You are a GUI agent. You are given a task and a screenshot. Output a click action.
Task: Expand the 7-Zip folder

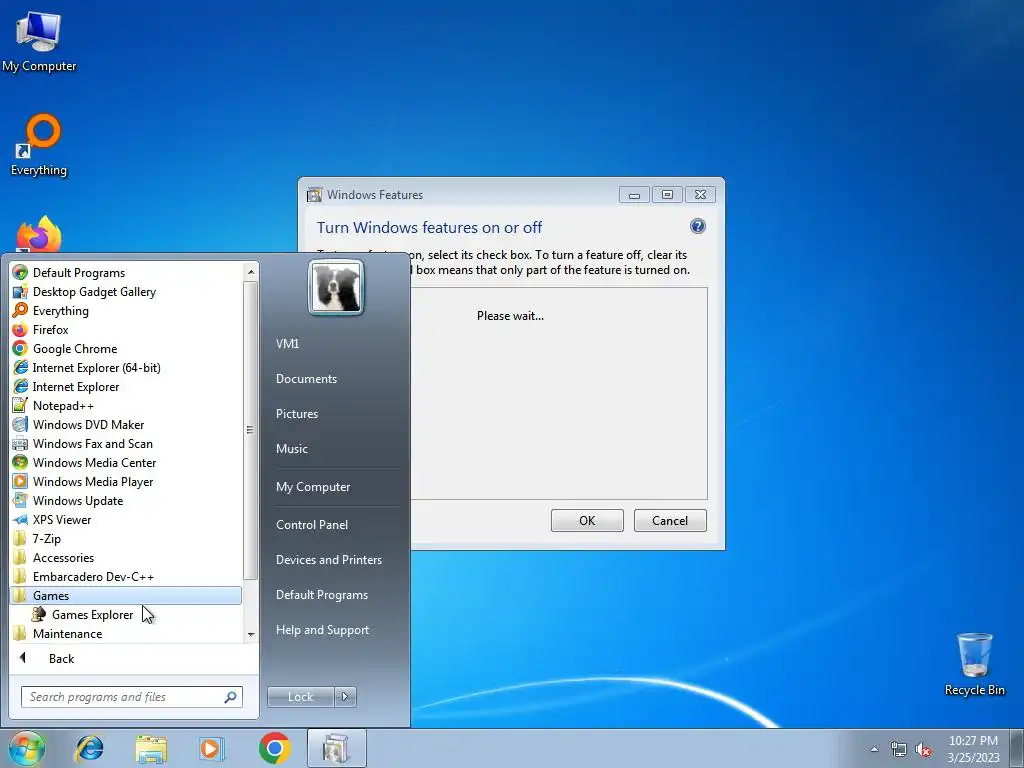pos(126,539)
